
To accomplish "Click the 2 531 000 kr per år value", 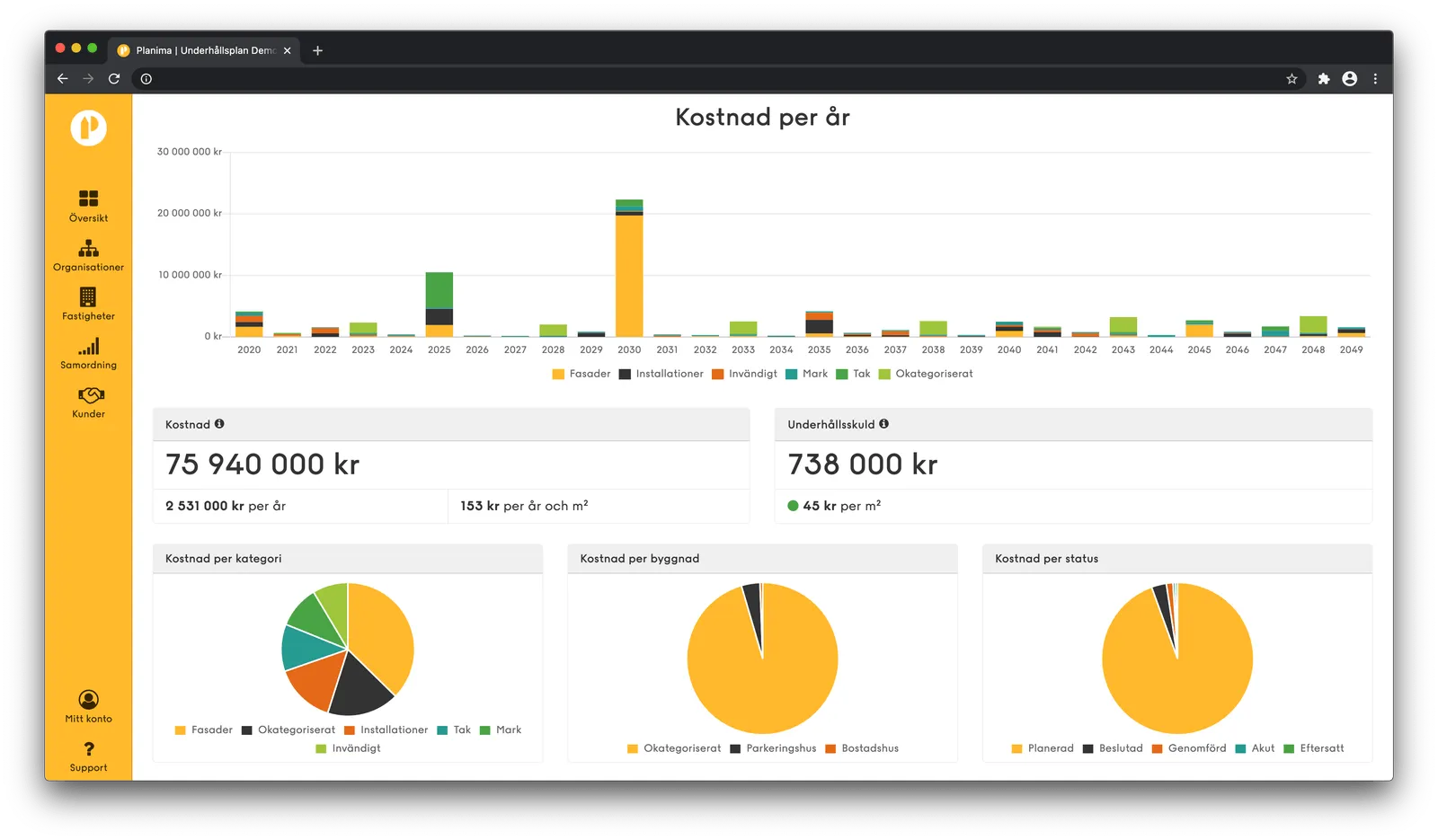I will tap(226, 506).
